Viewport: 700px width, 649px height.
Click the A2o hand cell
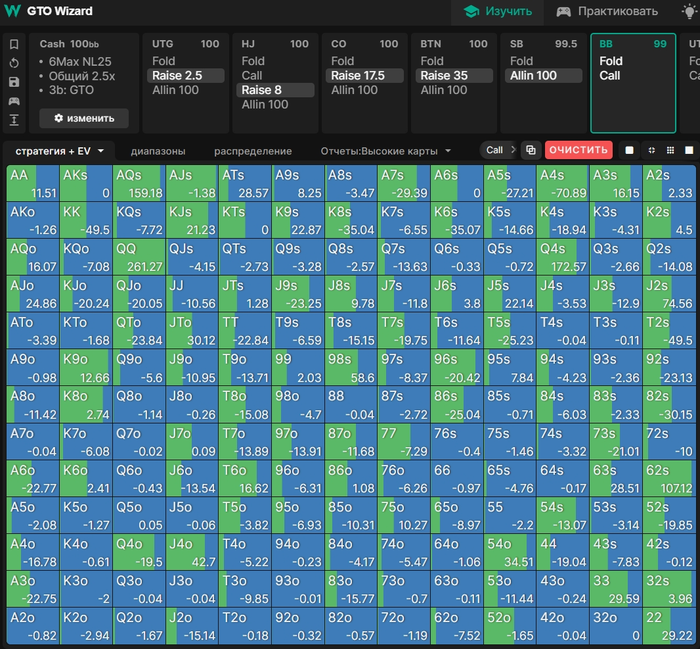pyautogui.click(x=33, y=626)
